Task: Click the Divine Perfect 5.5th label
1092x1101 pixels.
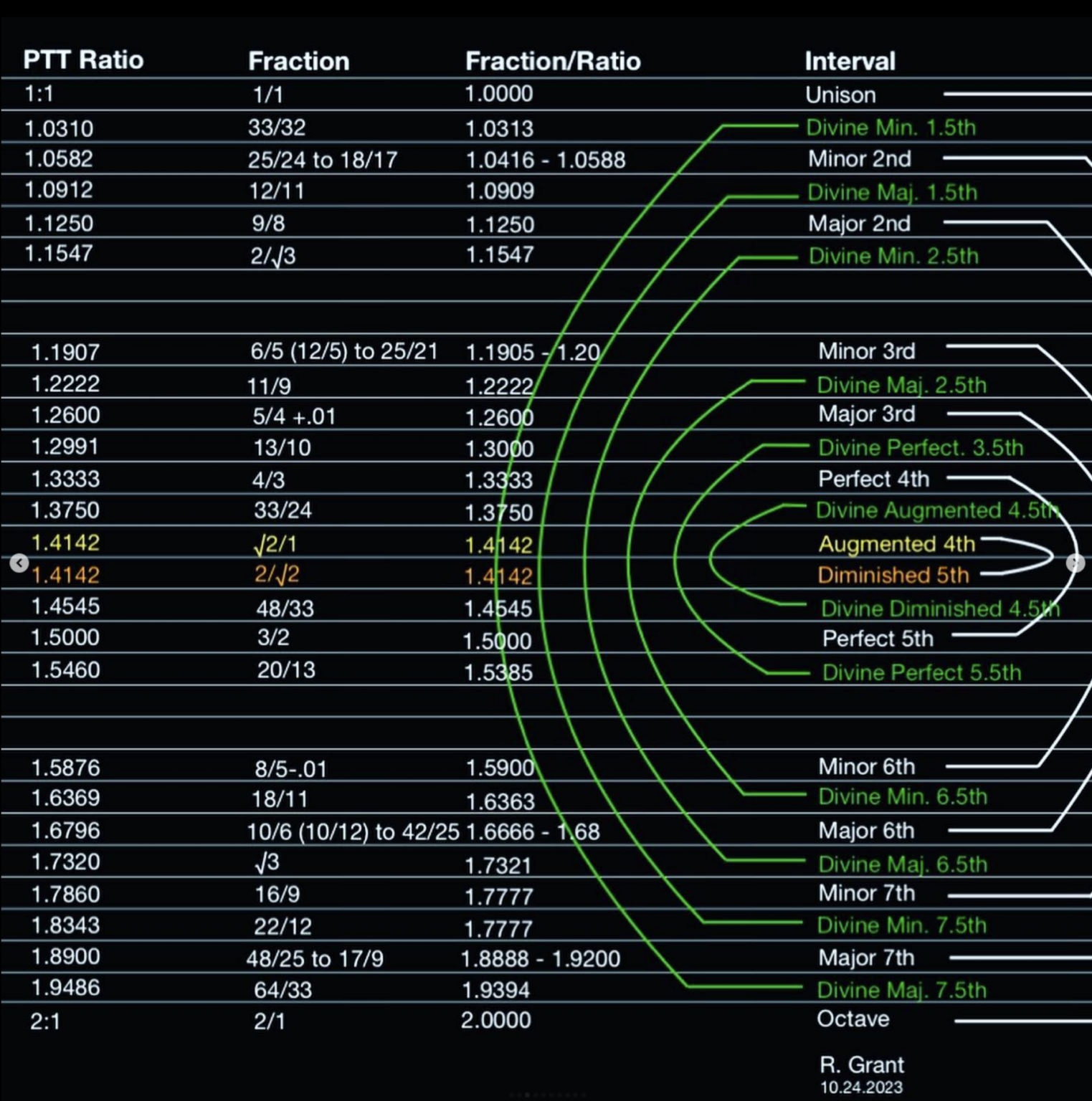Action: point(921,672)
